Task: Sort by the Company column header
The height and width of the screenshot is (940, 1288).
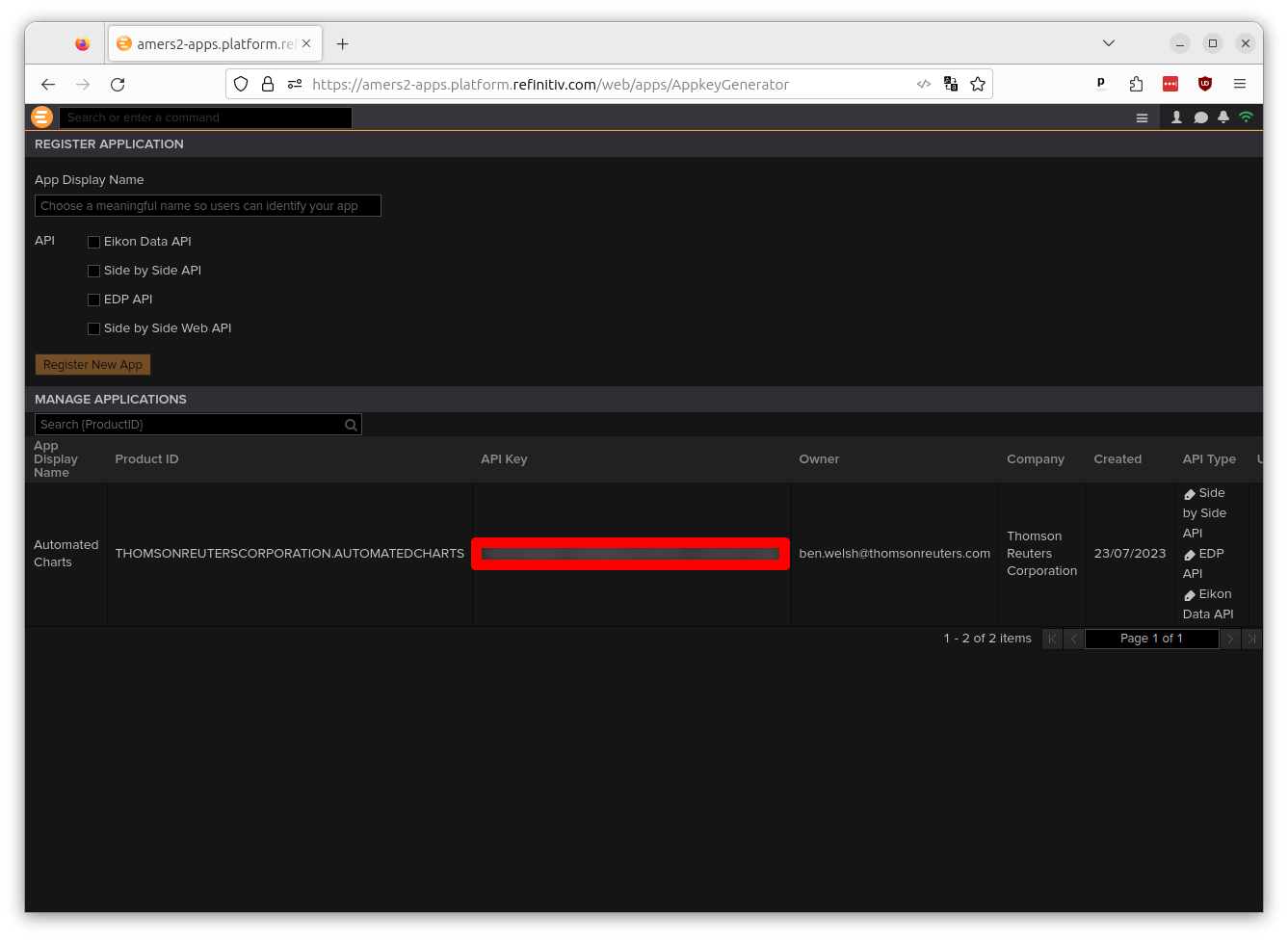Action: pyautogui.click(x=1036, y=459)
